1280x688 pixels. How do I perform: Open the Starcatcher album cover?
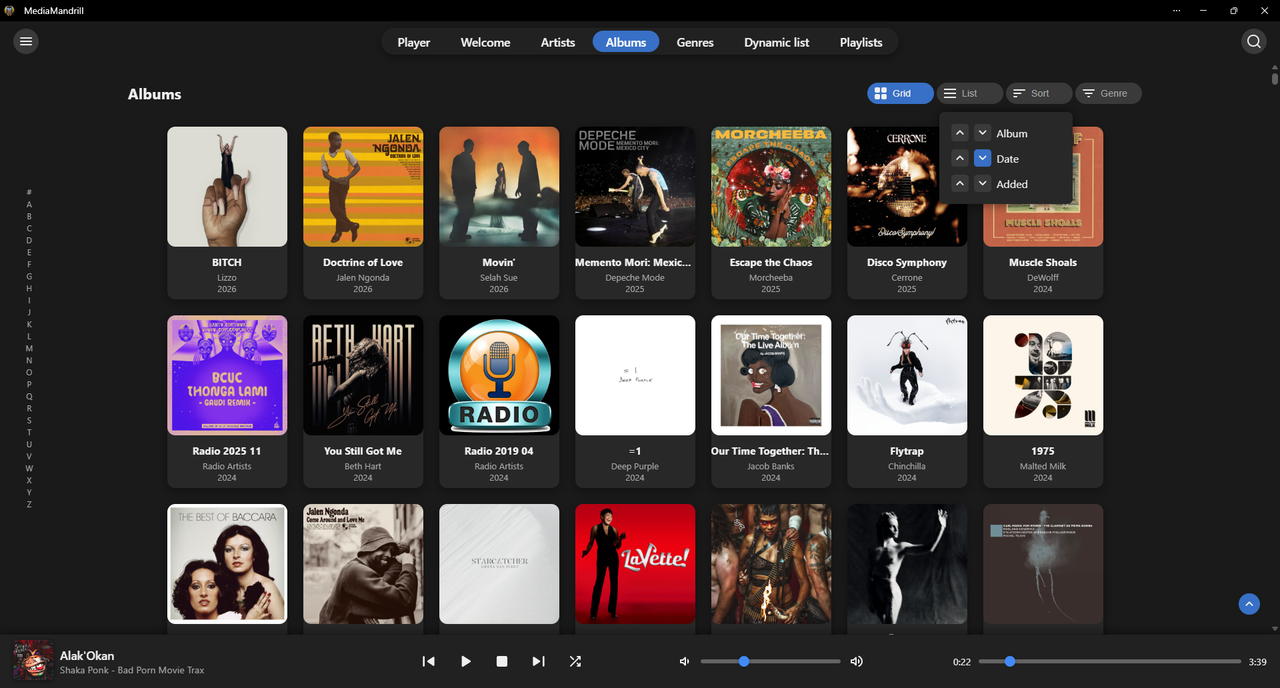tap(499, 564)
